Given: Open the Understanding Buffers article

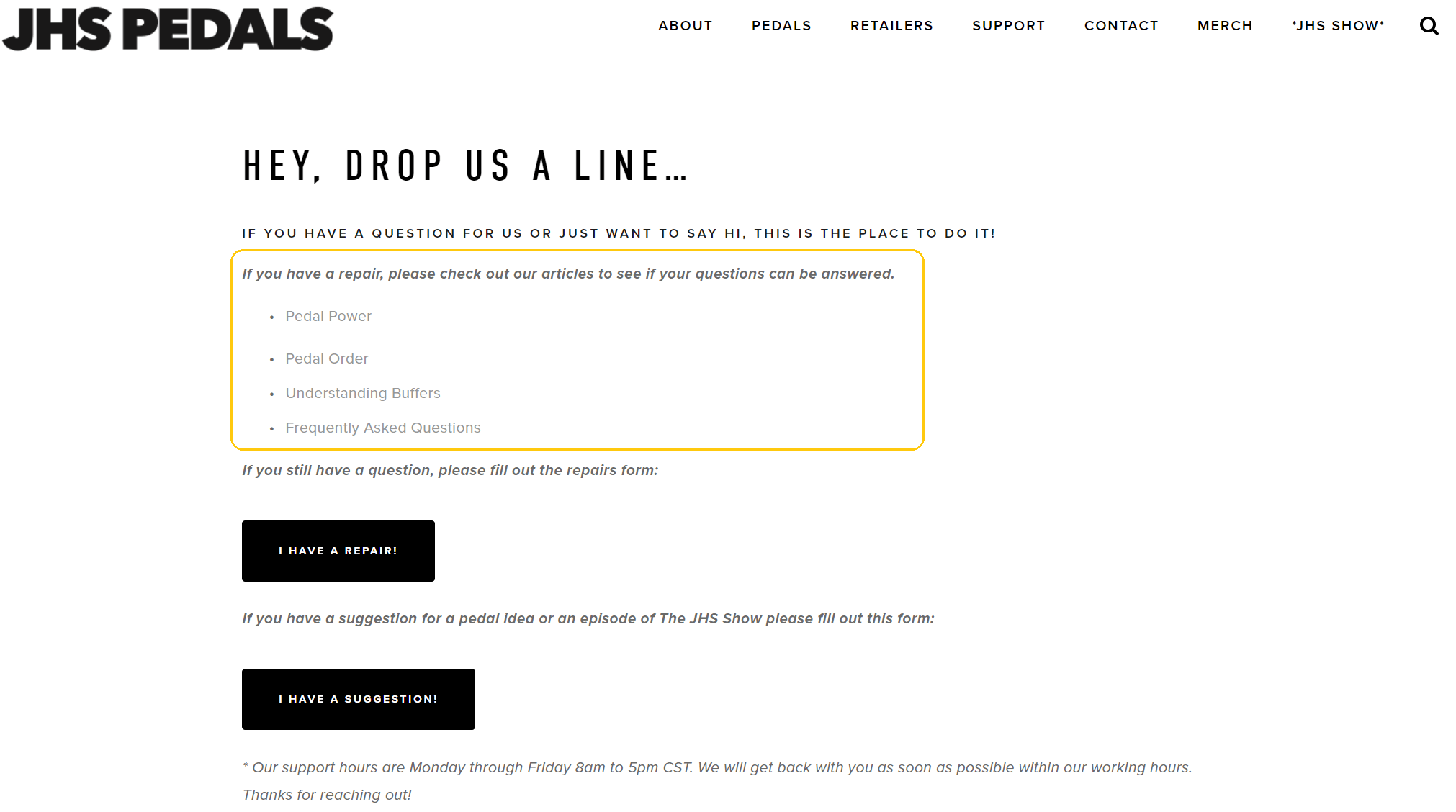Looking at the screenshot, I should click(362, 392).
